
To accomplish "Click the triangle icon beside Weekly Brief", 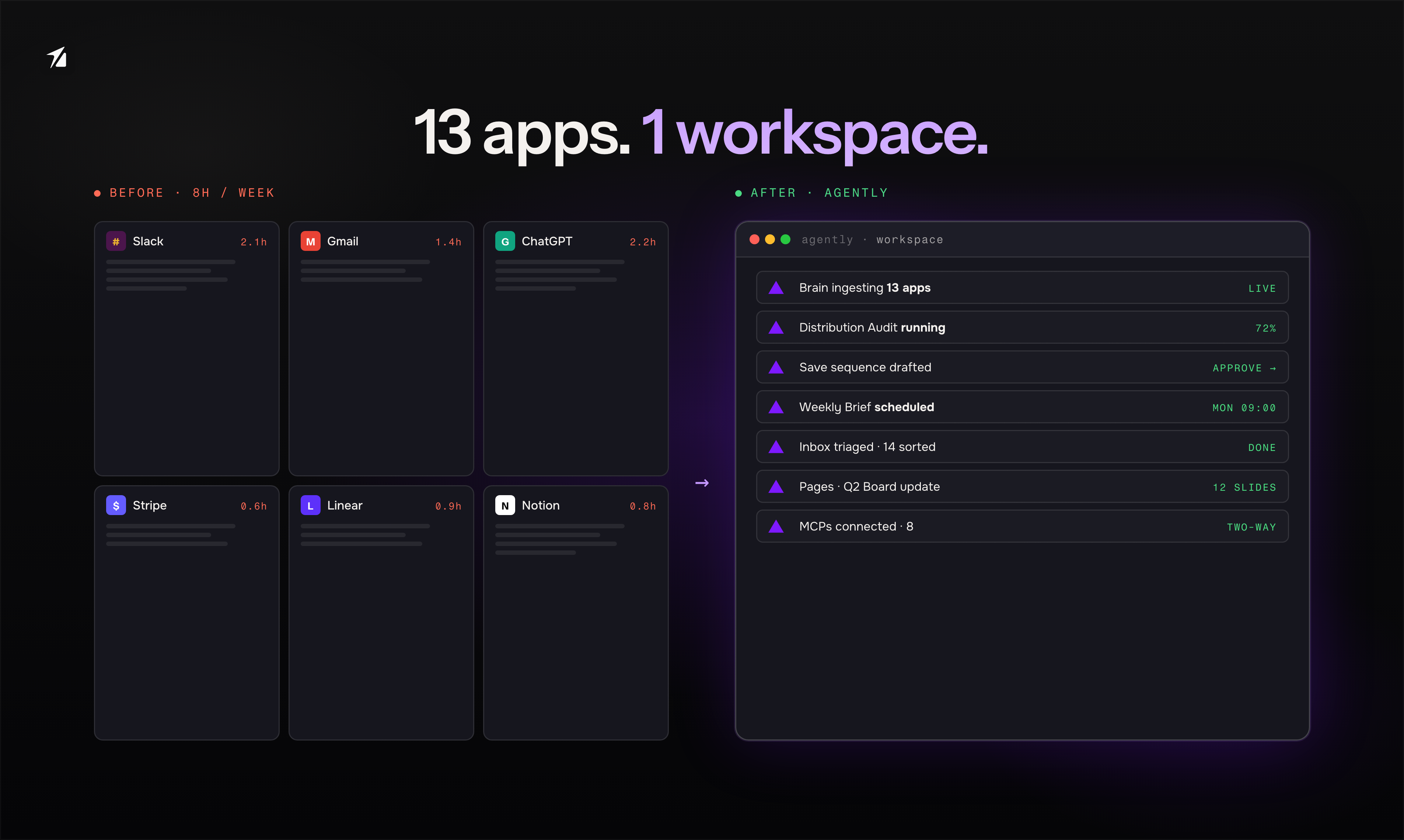I will (776, 407).
